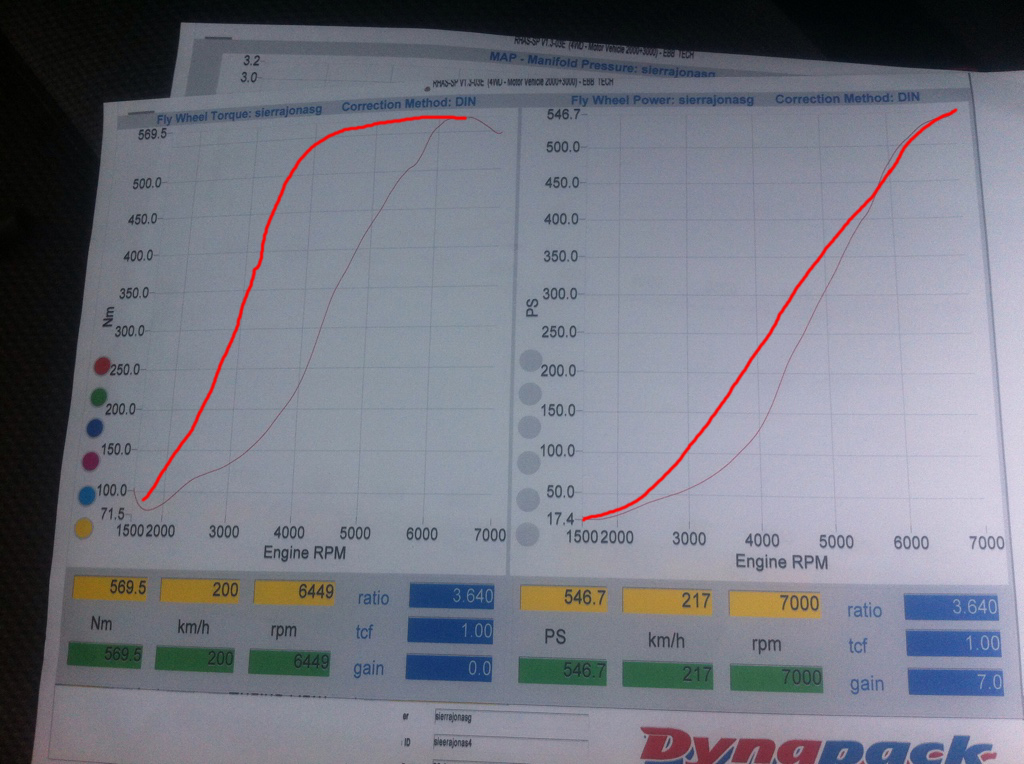Click the 'gain' label in the torque panel
Viewport: 1024px width, 764px height.
coord(368,669)
